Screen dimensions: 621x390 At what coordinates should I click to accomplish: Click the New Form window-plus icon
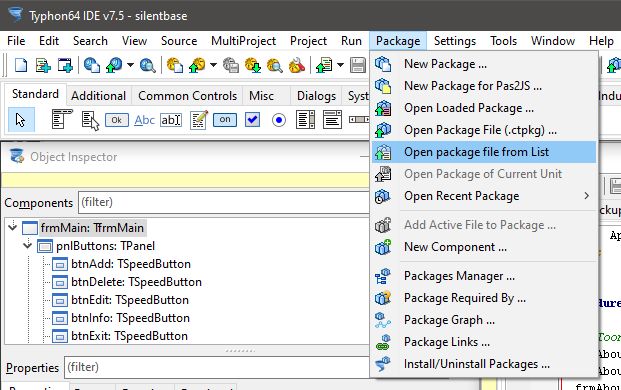[65, 65]
